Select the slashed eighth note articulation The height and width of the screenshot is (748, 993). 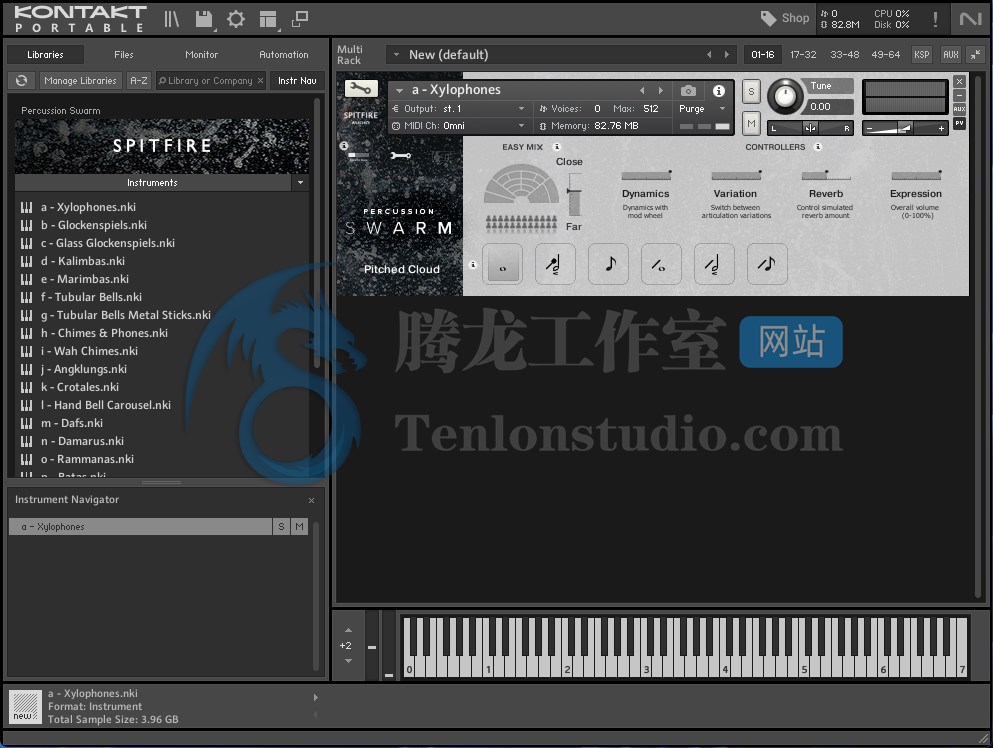coord(768,263)
